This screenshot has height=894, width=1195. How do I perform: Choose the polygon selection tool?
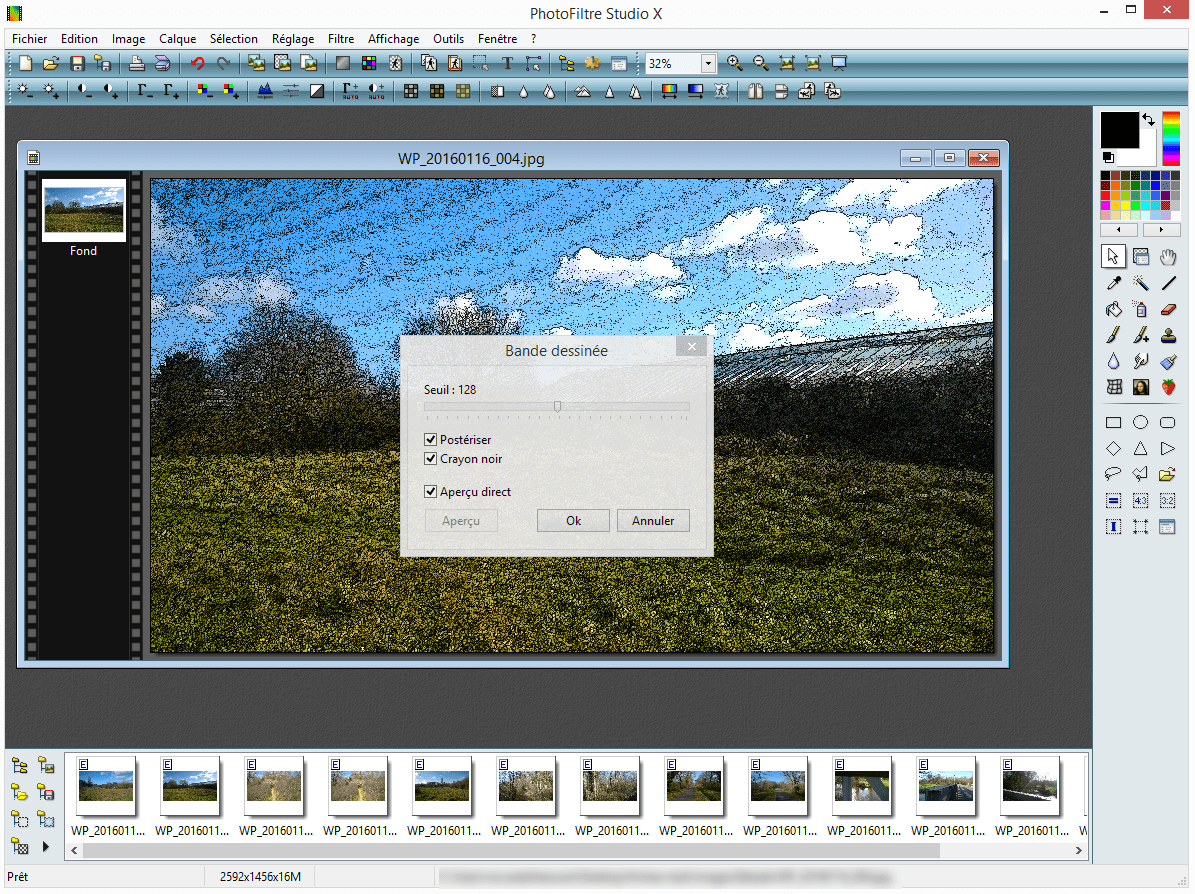pos(1140,474)
